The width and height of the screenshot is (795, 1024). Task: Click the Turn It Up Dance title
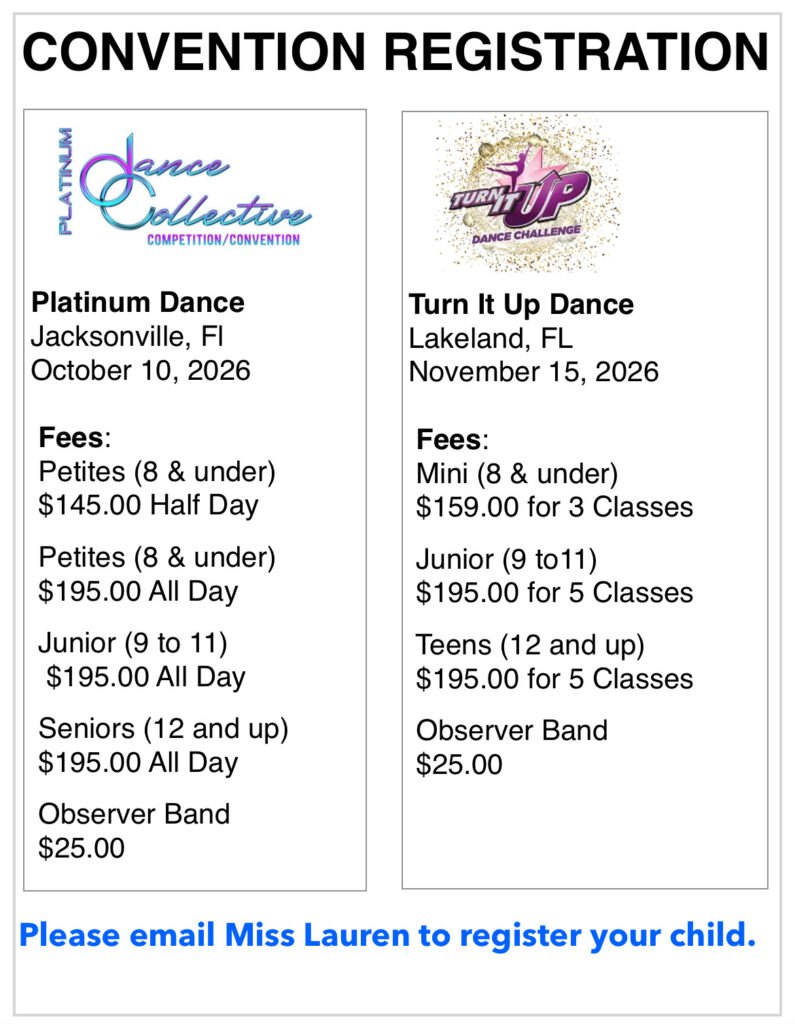(x=521, y=304)
